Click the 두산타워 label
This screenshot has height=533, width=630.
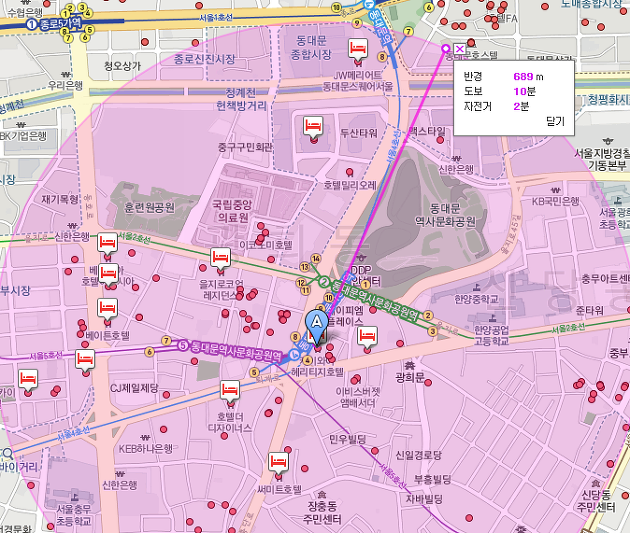359,133
